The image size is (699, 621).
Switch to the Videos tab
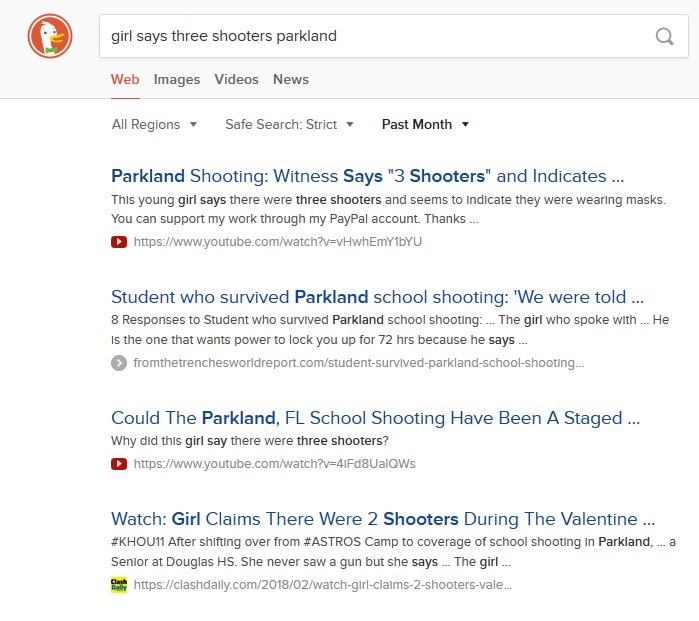236,79
